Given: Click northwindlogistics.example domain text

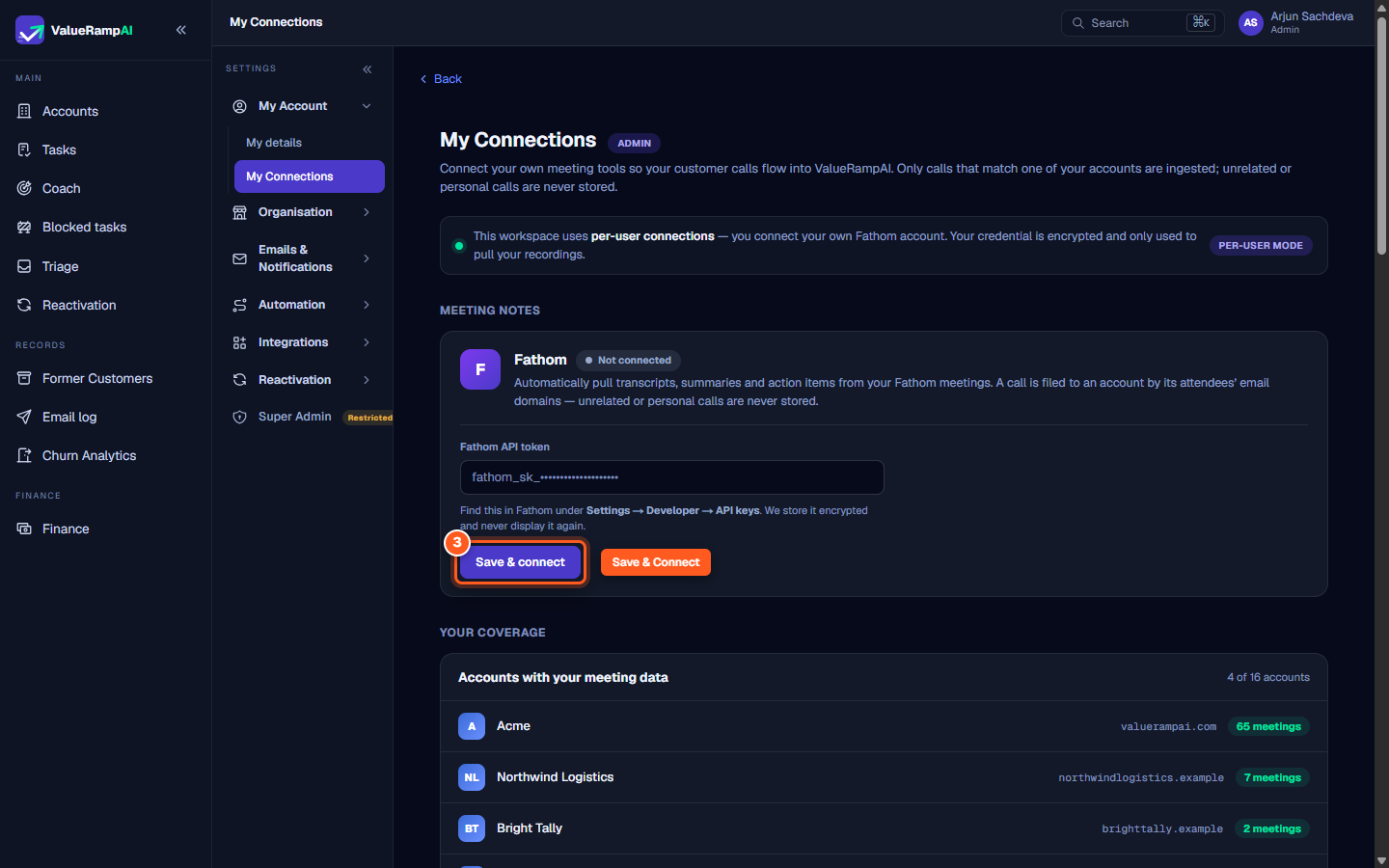Looking at the screenshot, I should (1141, 777).
